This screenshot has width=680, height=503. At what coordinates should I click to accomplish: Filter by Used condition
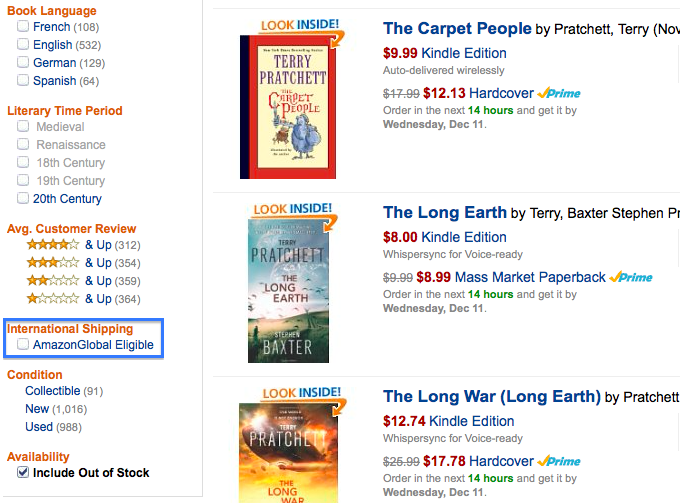click(39, 427)
